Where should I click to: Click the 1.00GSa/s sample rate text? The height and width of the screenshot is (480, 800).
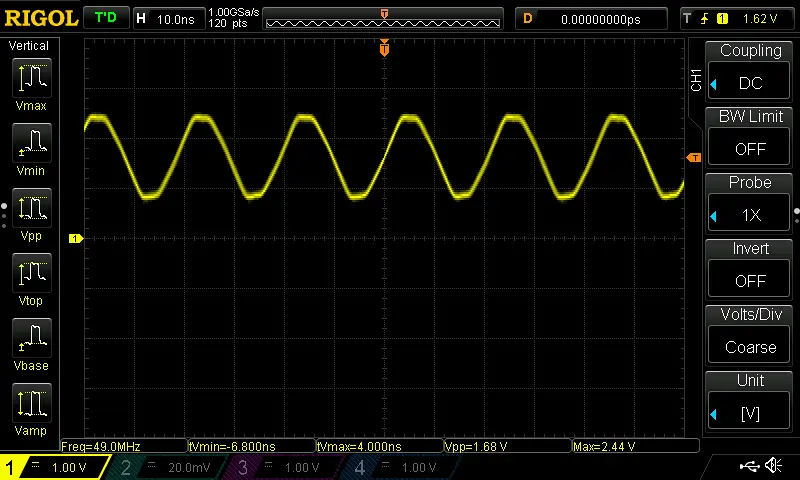coord(234,12)
